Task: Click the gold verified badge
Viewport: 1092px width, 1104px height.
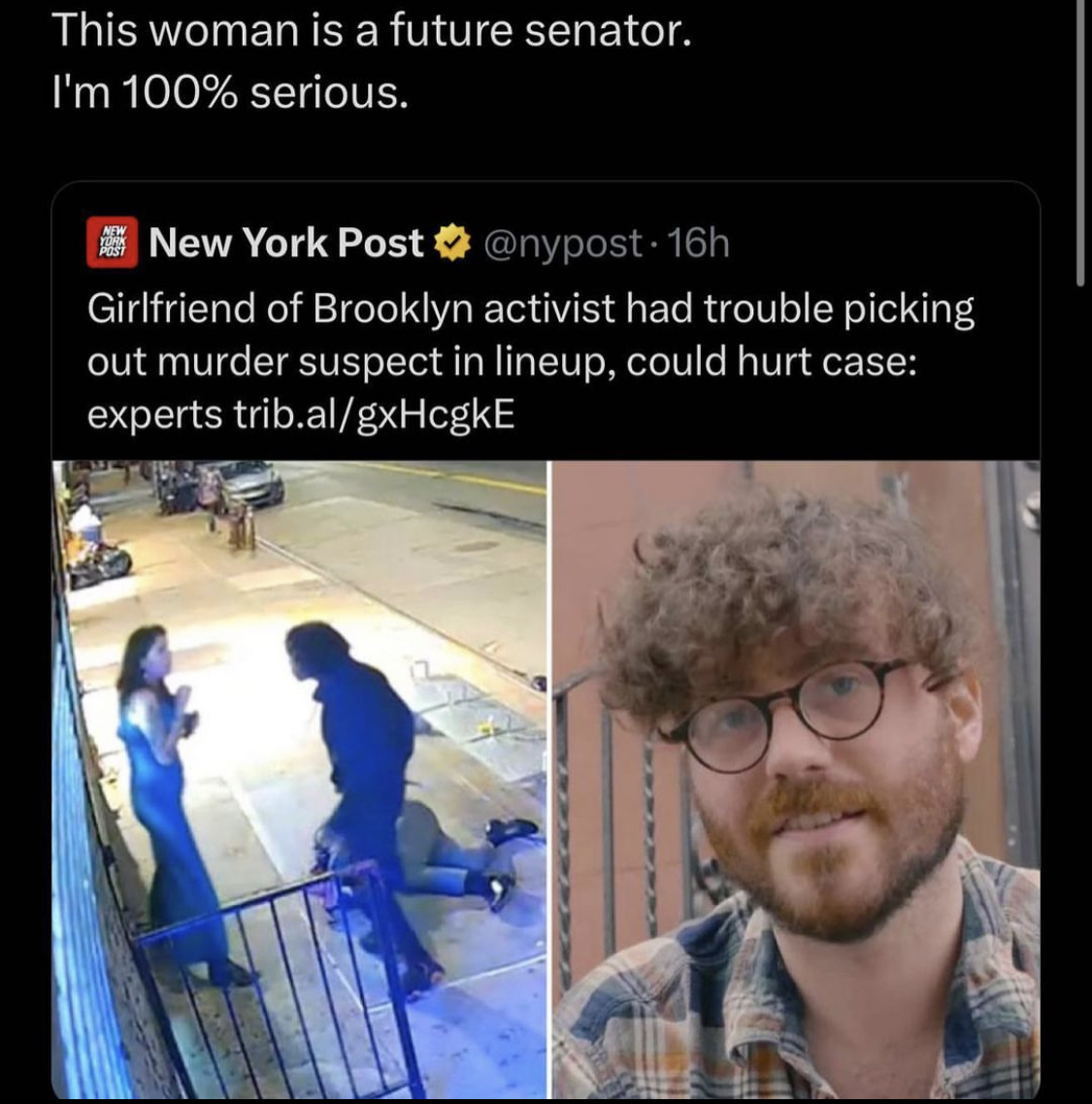Action: [452, 243]
